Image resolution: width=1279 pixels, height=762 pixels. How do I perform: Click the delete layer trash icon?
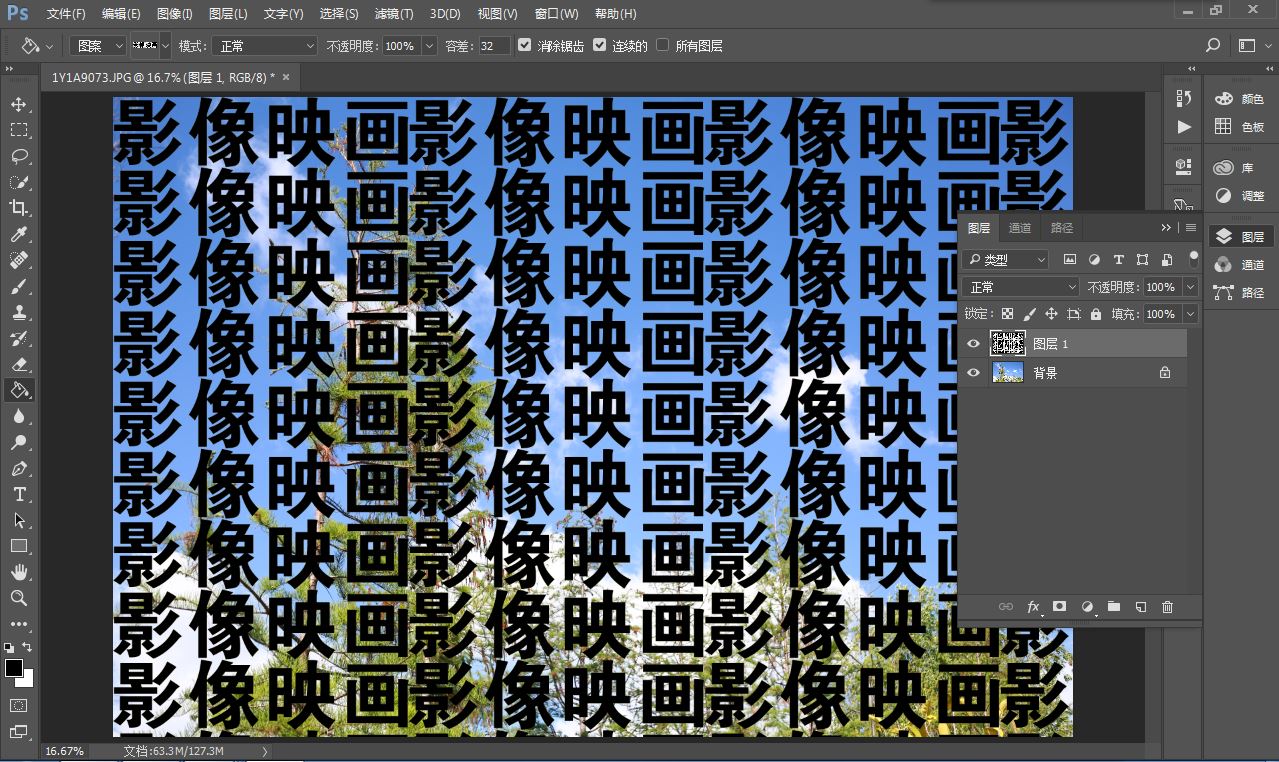click(1167, 607)
